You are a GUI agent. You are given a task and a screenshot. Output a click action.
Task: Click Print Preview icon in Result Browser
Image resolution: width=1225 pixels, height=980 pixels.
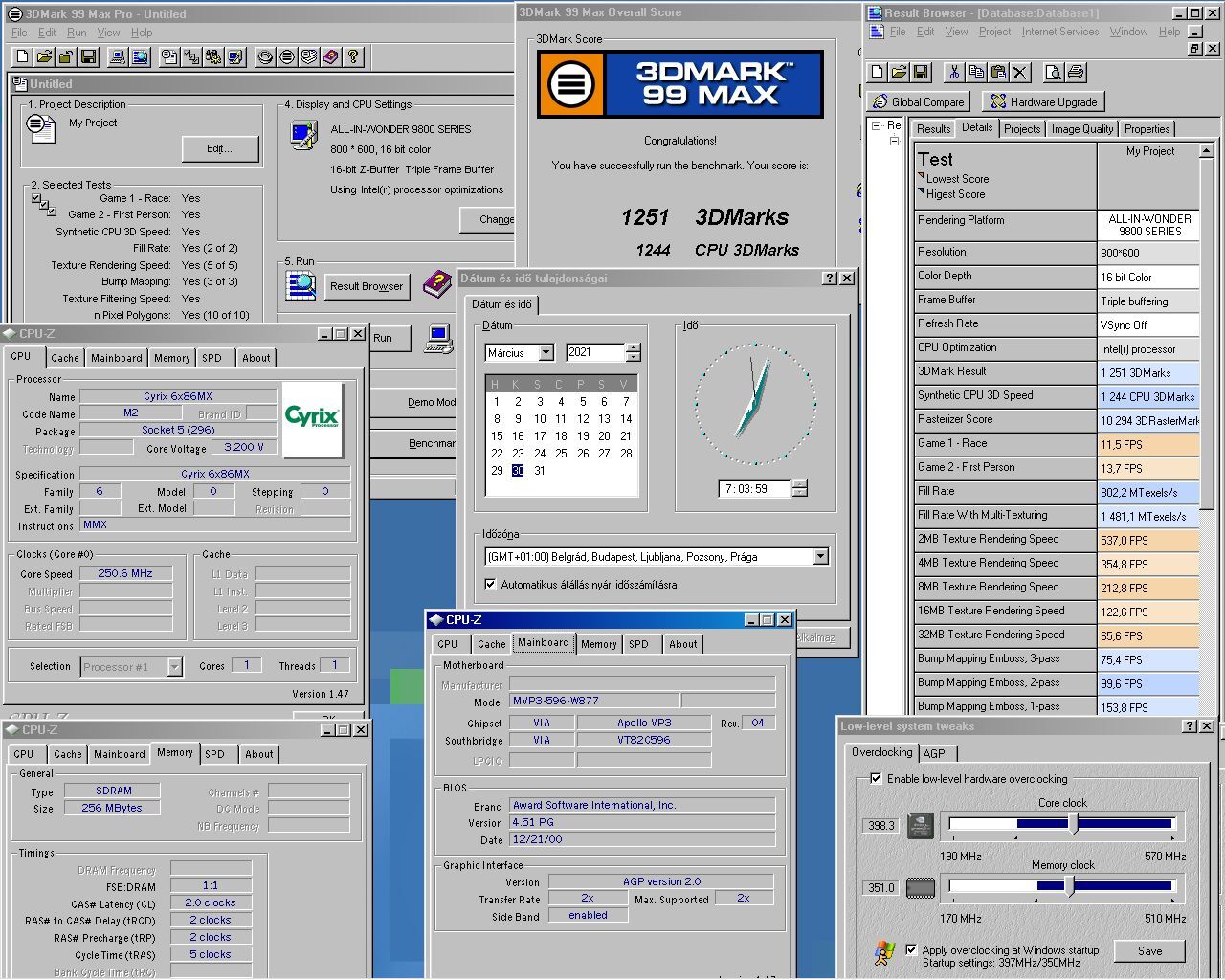[x=1054, y=72]
